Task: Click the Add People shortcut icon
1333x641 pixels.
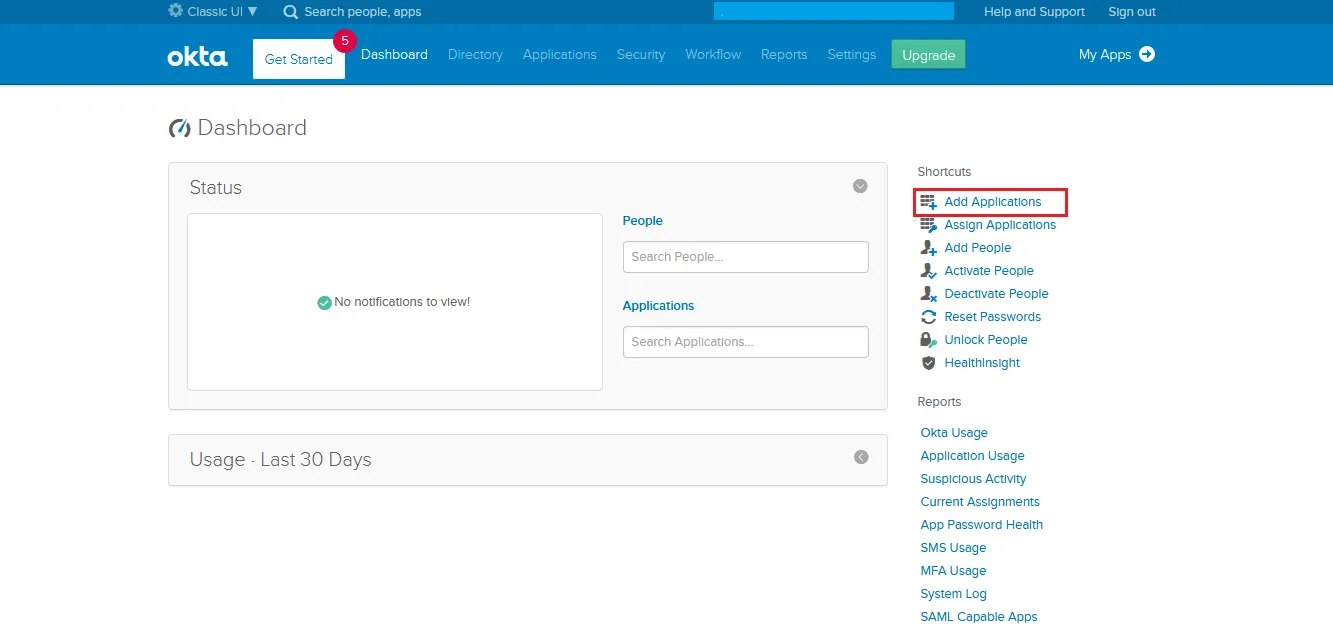Action: tap(928, 248)
